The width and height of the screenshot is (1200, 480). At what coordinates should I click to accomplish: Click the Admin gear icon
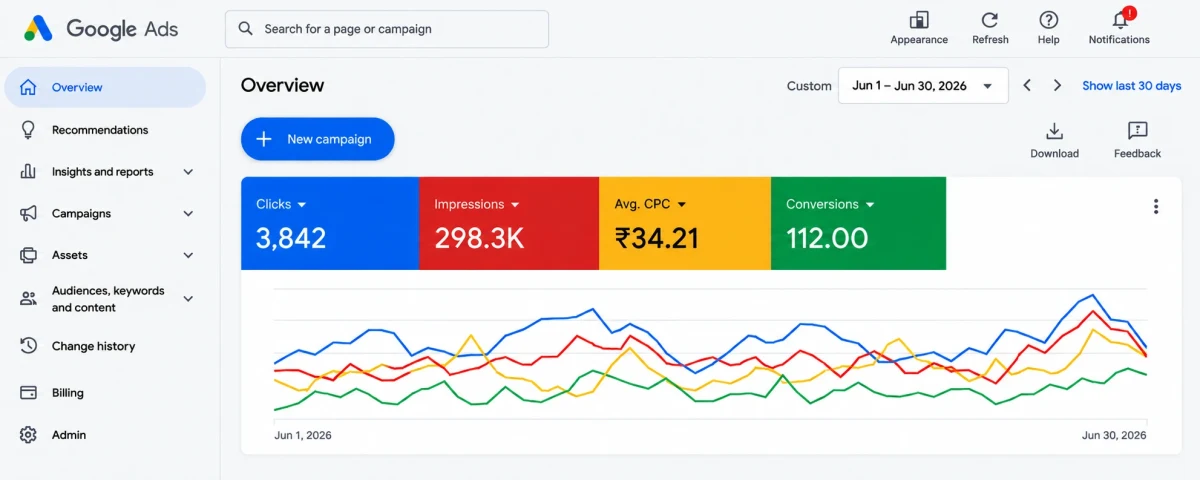[x=29, y=435]
